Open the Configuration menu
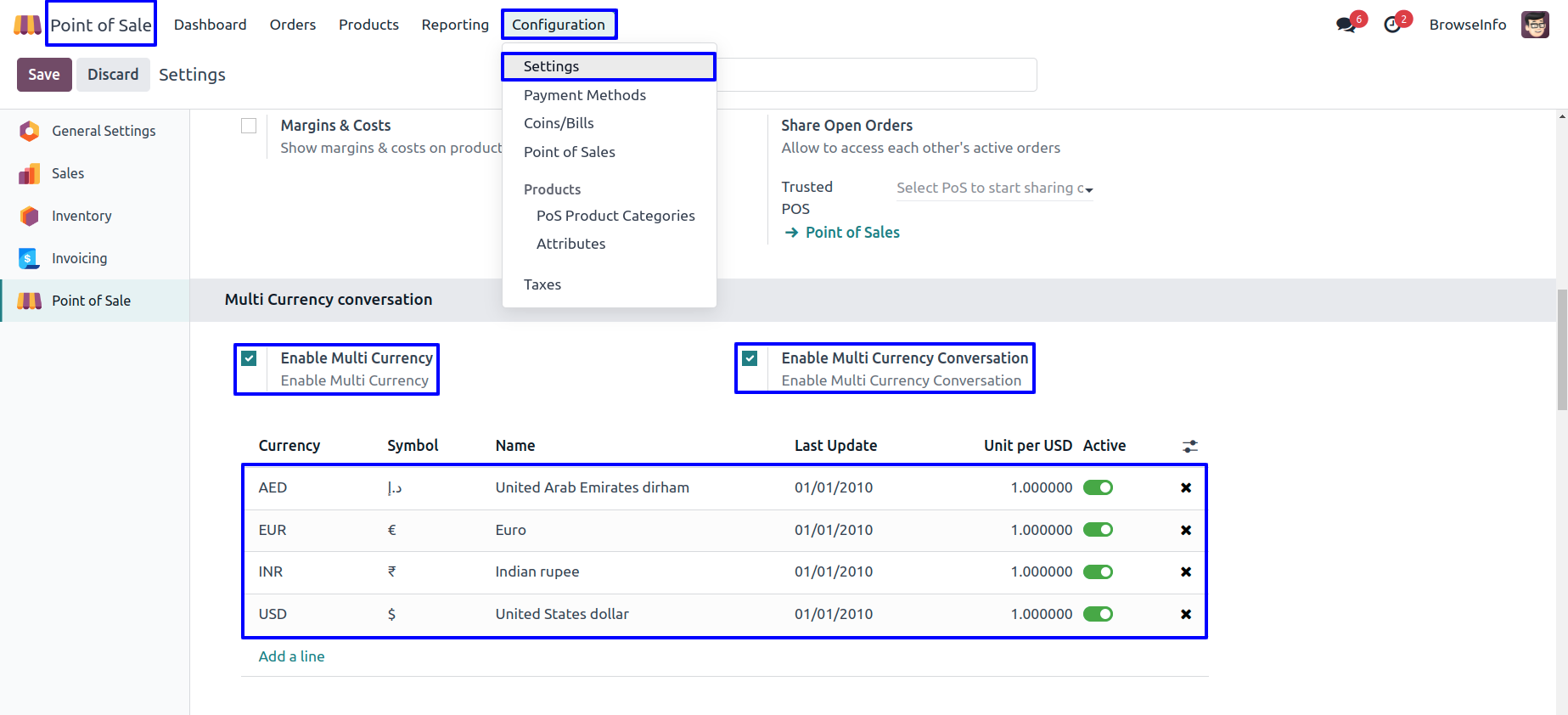The width and height of the screenshot is (1568, 715). (x=559, y=25)
